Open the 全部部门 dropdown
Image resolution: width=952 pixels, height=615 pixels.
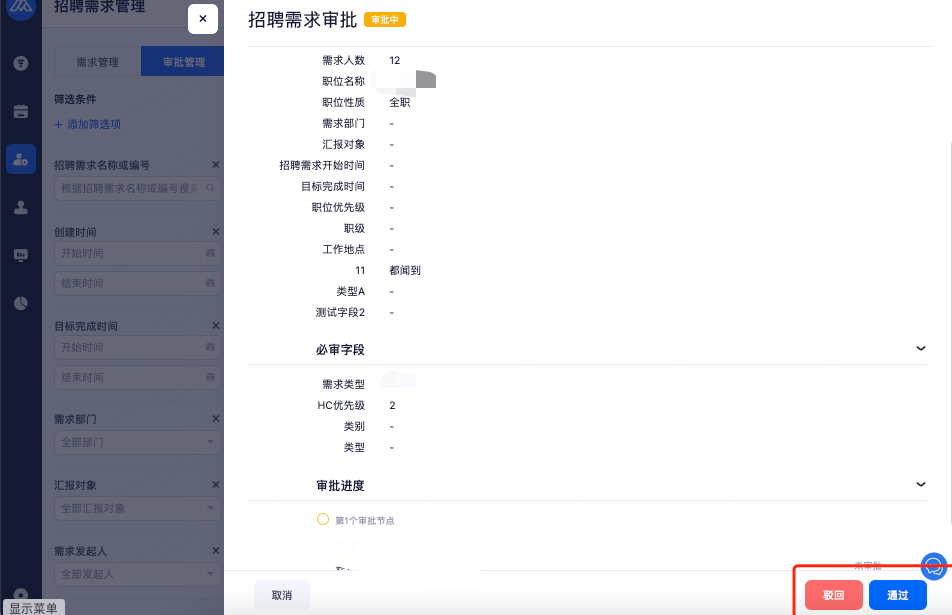click(136, 442)
